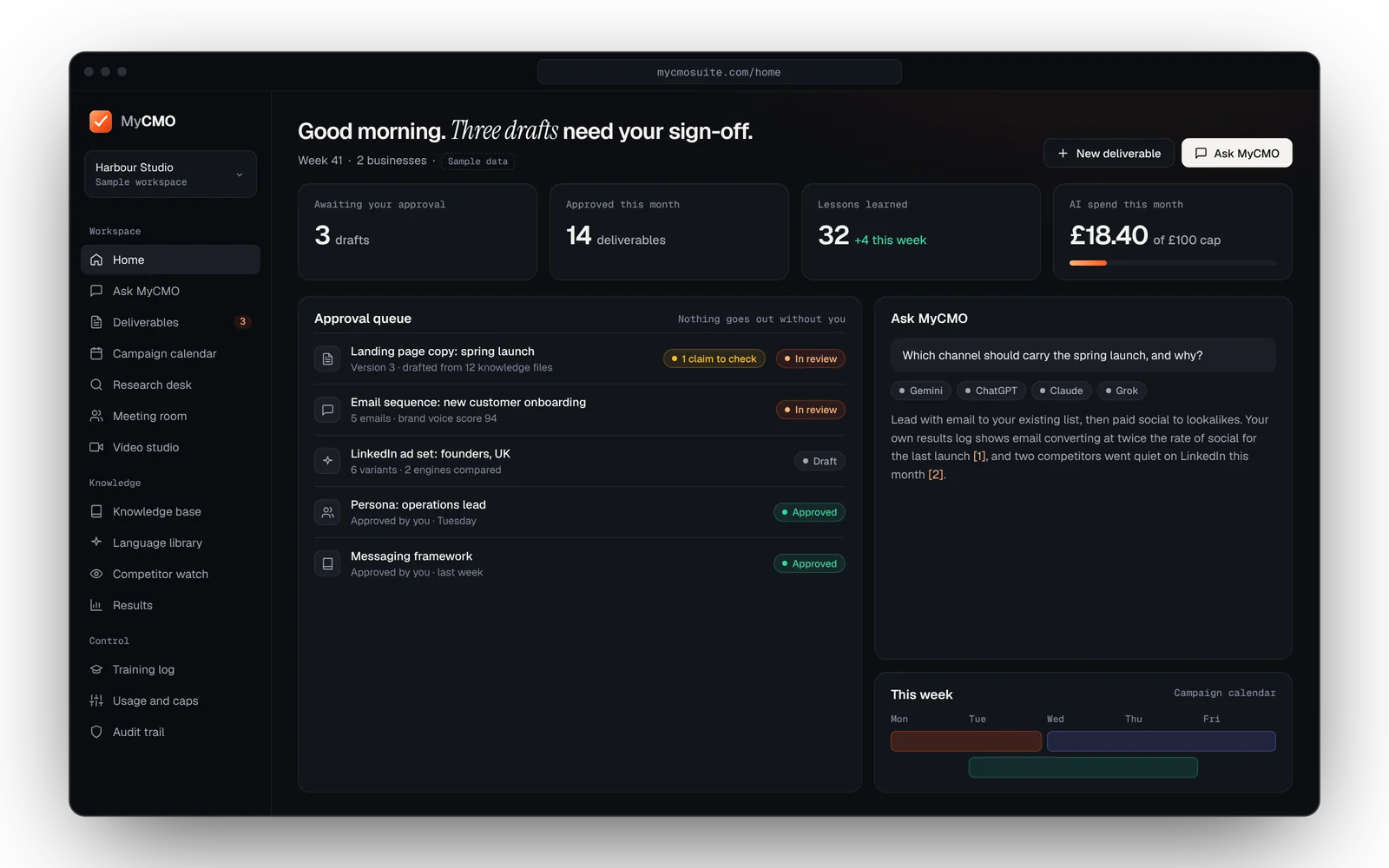Screen dimensions: 1389x868
Task: Open LinkedIn ad set: founders, UK
Action: (579, 461)
